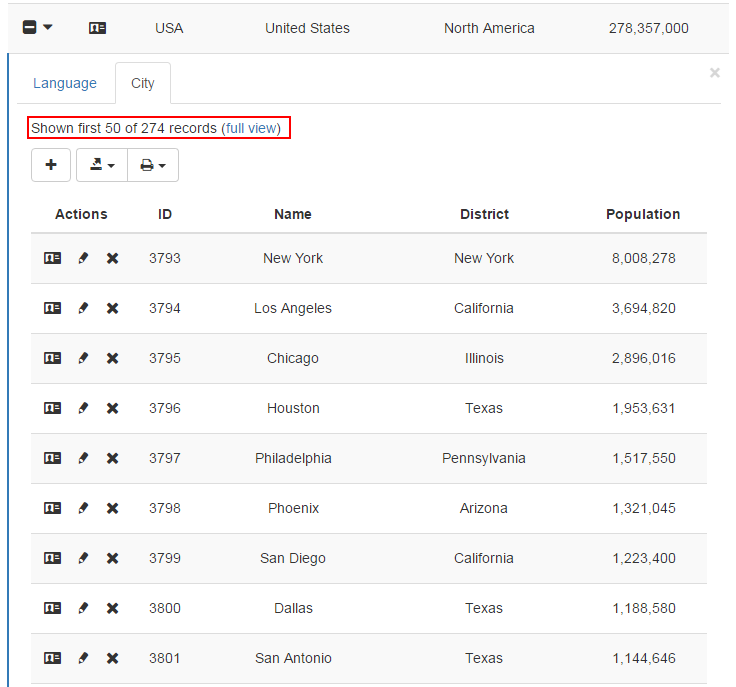
Task: Open the full view link
Action: click(x=251, y=128)
